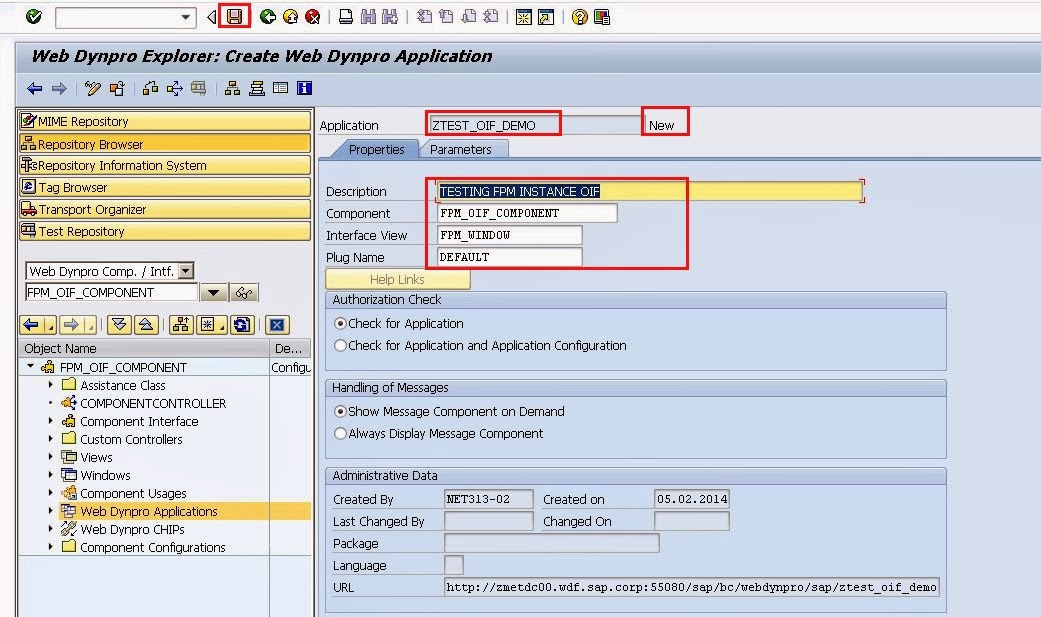Click the Print icon in the top toolbar
1041x617 pixels.
346,17
